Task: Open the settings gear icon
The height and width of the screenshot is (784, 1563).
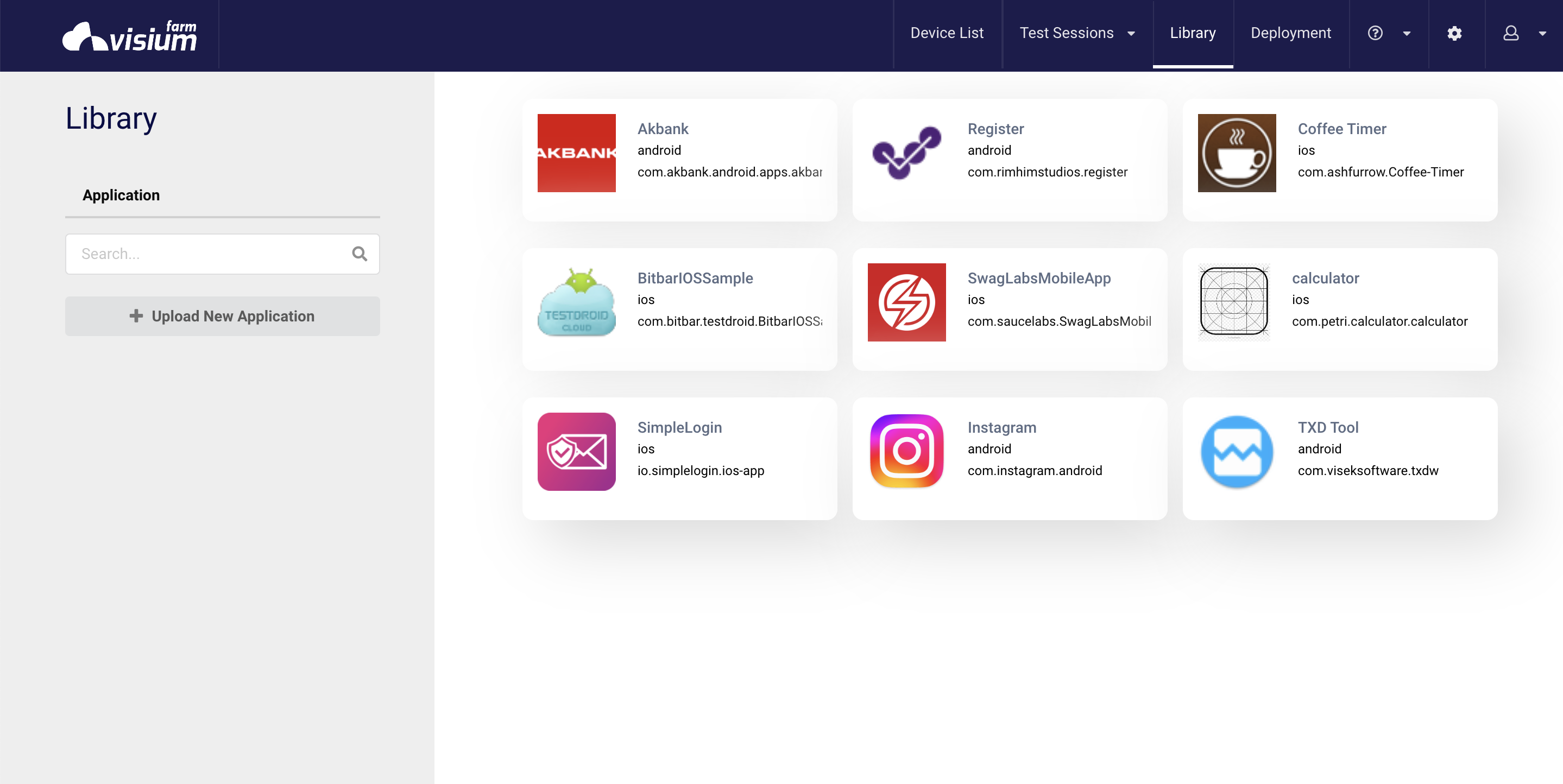Action: pos(1454,33)
